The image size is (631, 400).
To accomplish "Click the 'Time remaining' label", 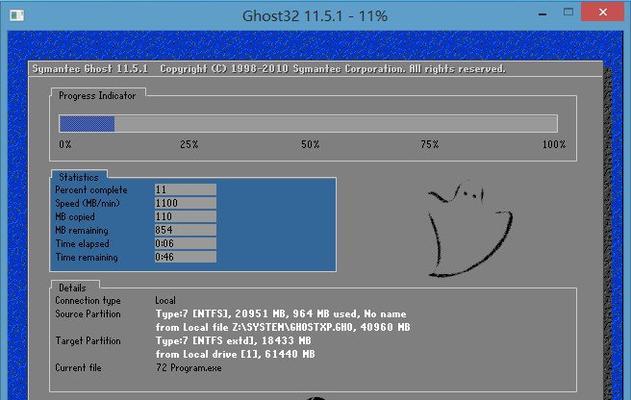I will click(87, 258).
